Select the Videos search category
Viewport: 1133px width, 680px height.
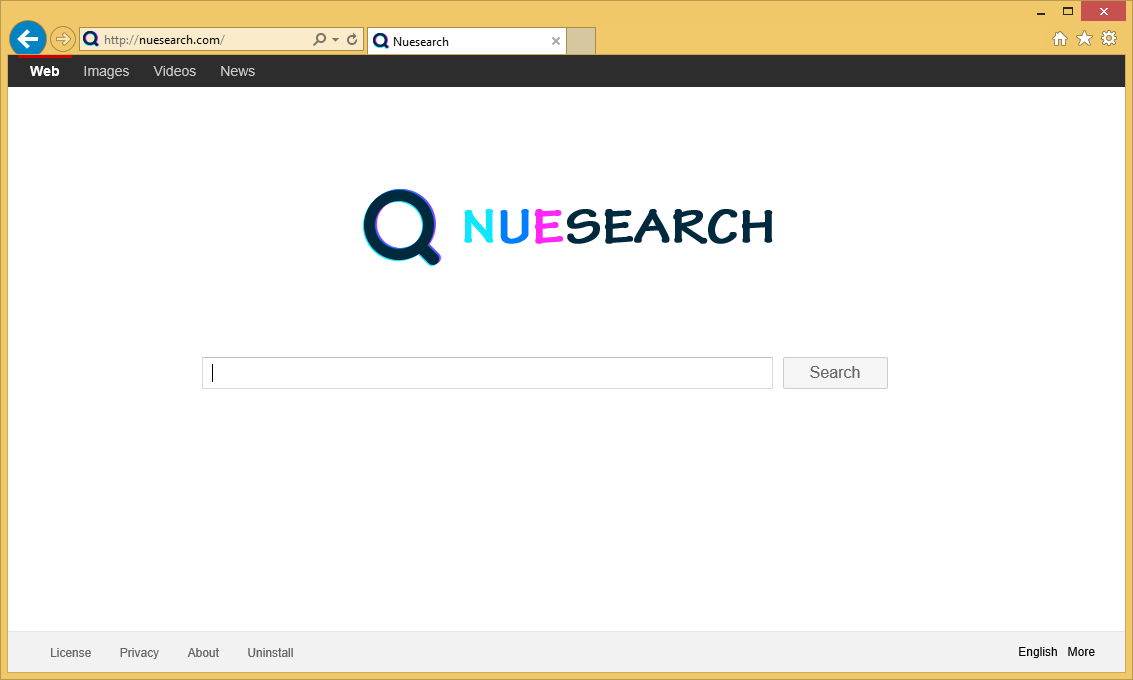(174, 71)
